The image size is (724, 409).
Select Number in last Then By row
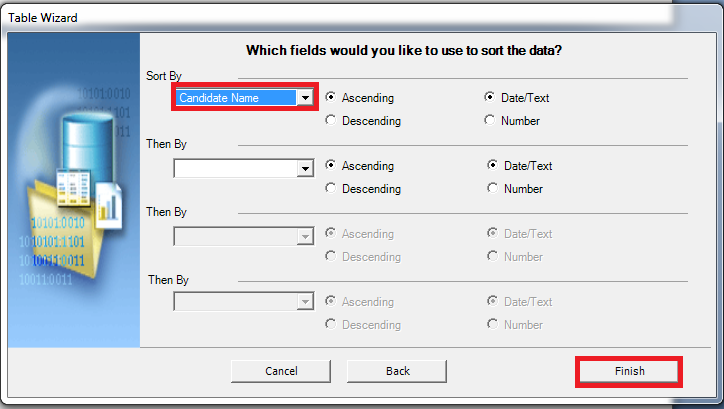pyautogui.click(x=493, y=324)
